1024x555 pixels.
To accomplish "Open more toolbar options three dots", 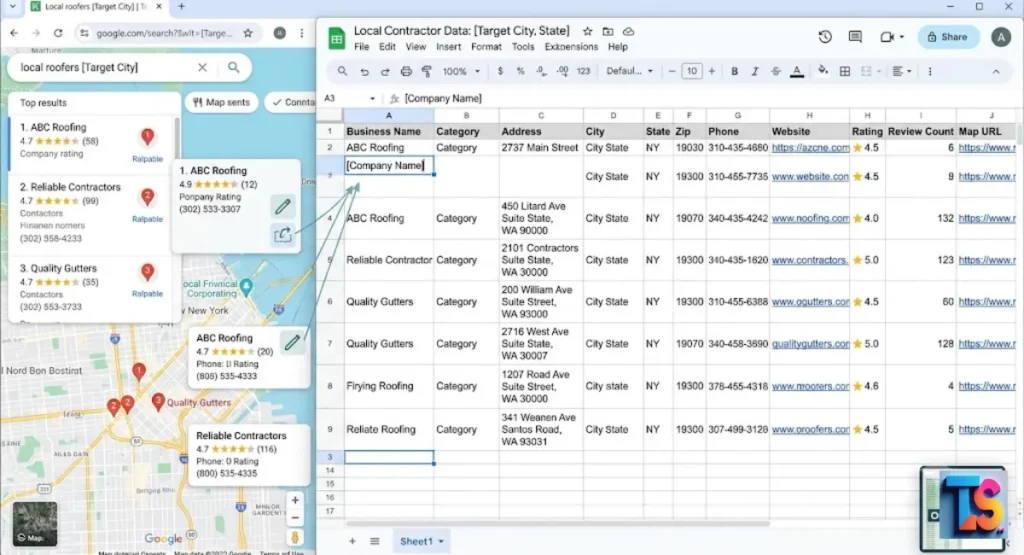I will [x=930, y=71].
